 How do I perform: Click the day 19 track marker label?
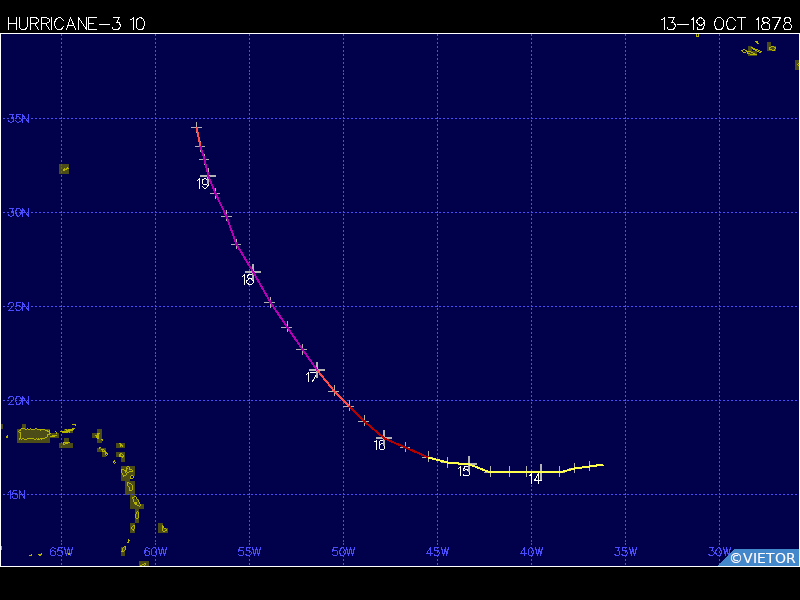pos(203,184)
